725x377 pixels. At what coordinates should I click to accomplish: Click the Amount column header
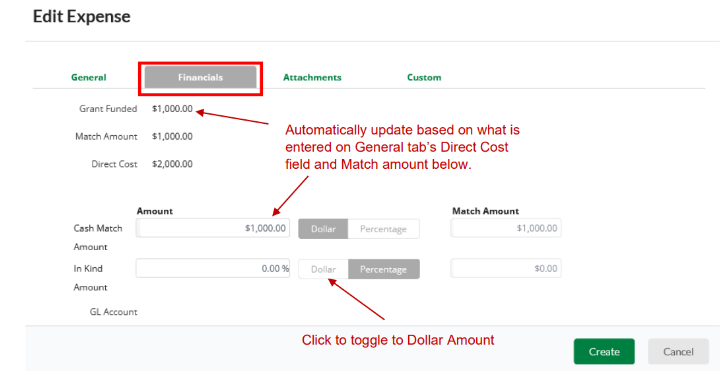point(154,211)
